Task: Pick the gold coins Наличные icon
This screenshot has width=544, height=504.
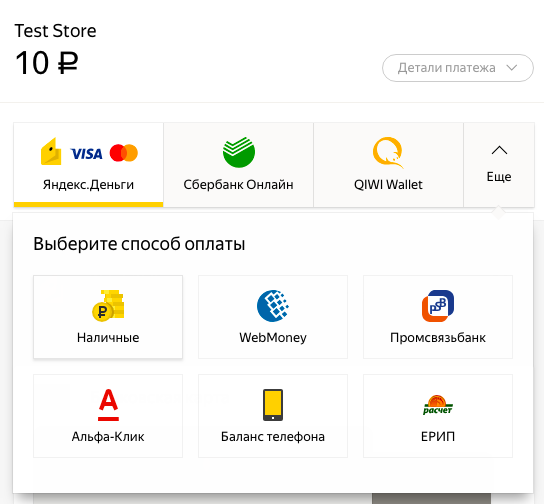Action: pos(108,306)
